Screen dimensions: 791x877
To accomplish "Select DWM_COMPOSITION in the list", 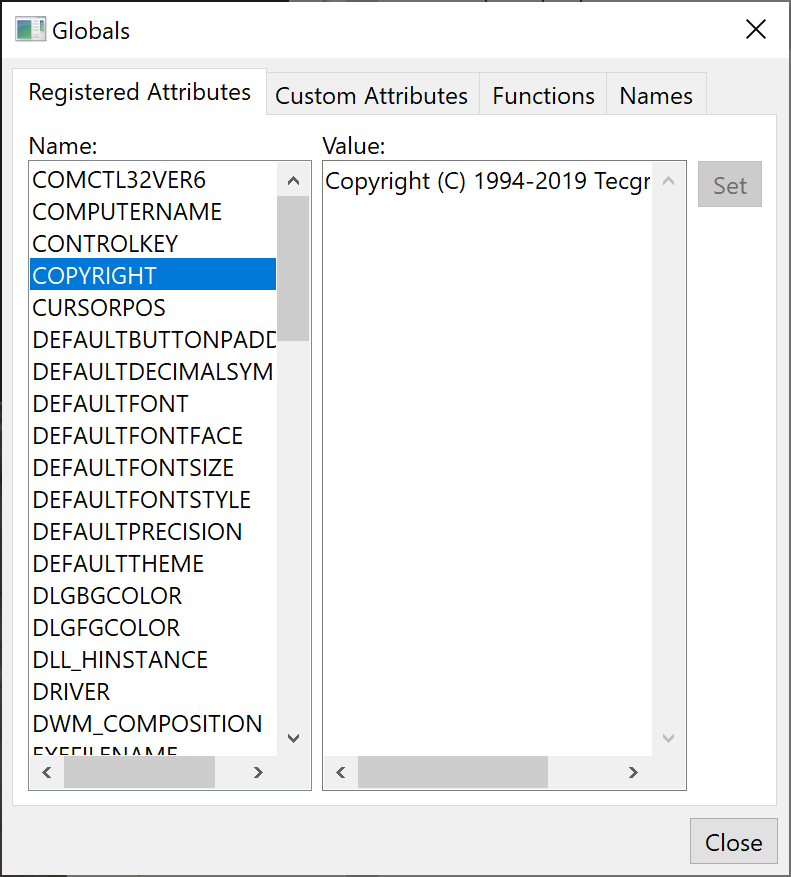I will pyautogui.click(x=147, y=724).
